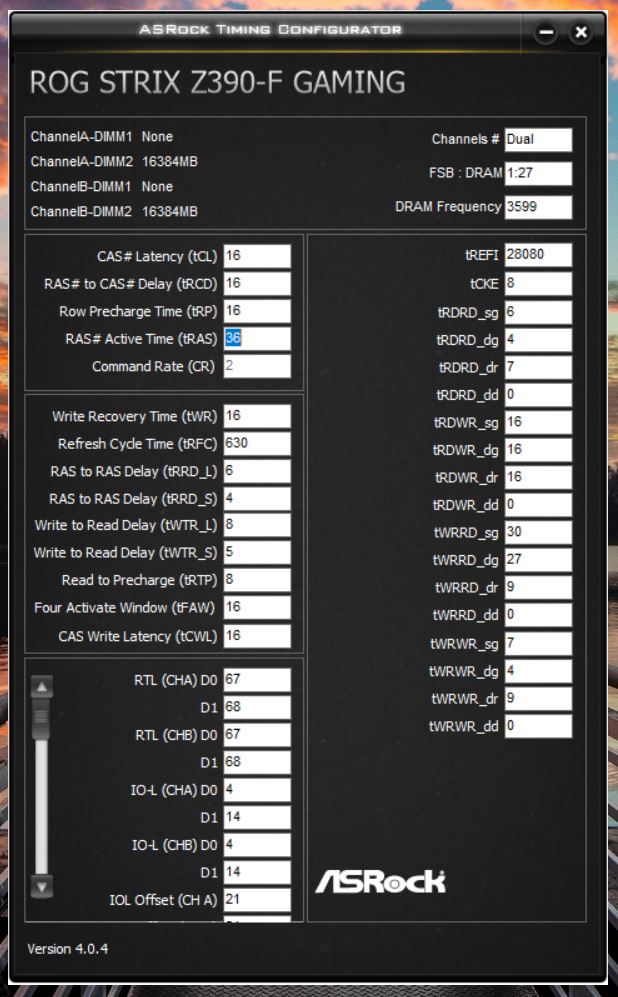The height and width of the screenshot is (997, 618).
Task: Click the ASRock logo
Action: pos(380,881)
